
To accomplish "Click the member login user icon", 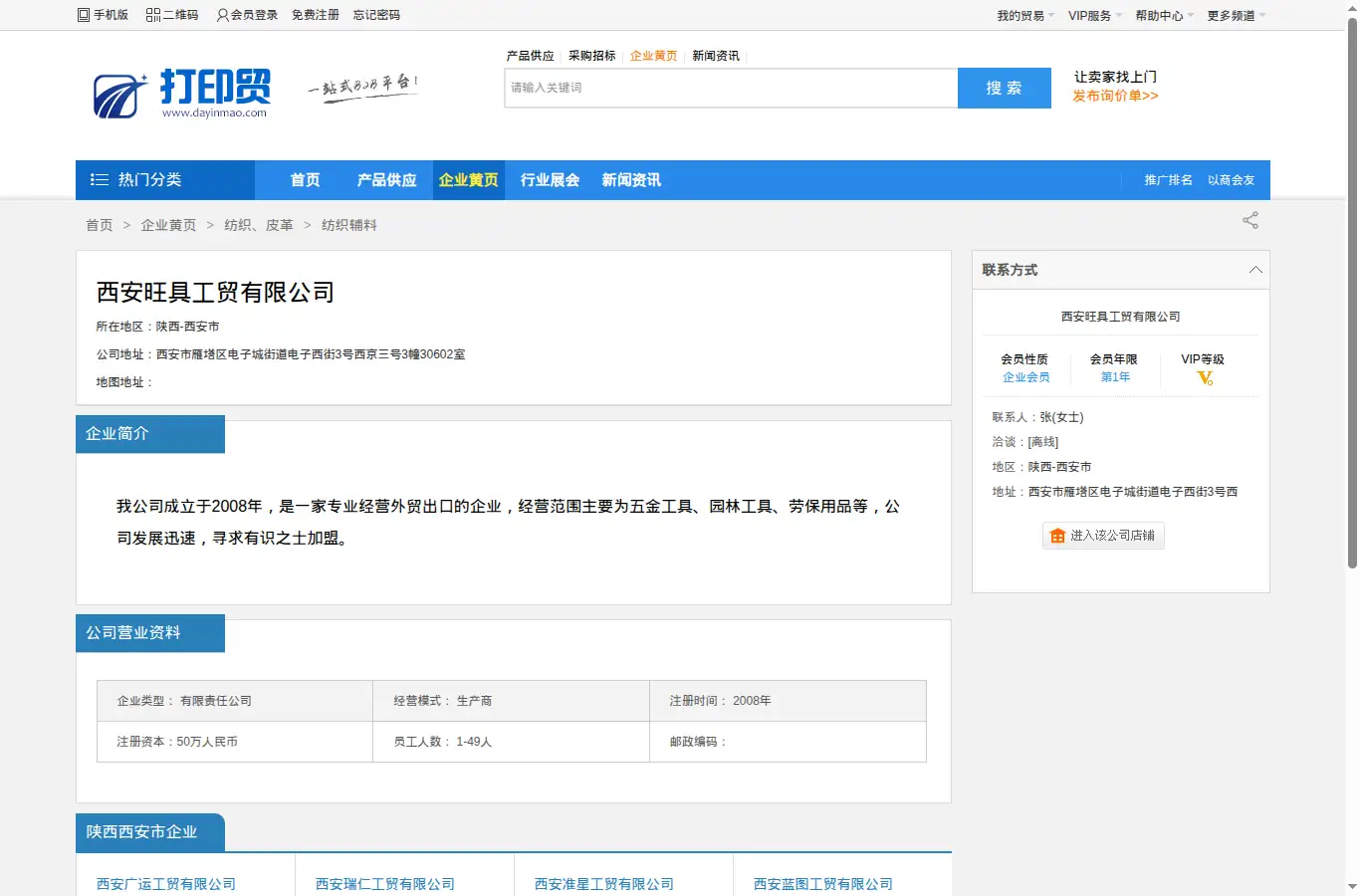I will click(222, 15).
